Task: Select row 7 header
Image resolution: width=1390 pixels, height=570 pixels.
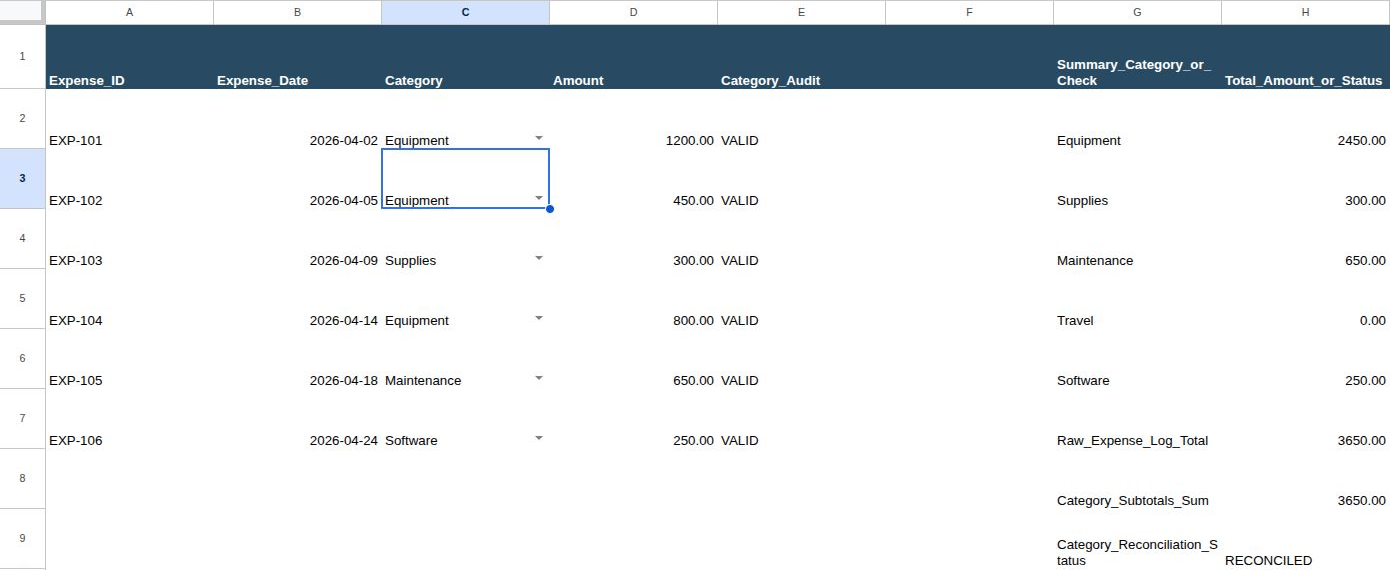Action: coord(22,418)
